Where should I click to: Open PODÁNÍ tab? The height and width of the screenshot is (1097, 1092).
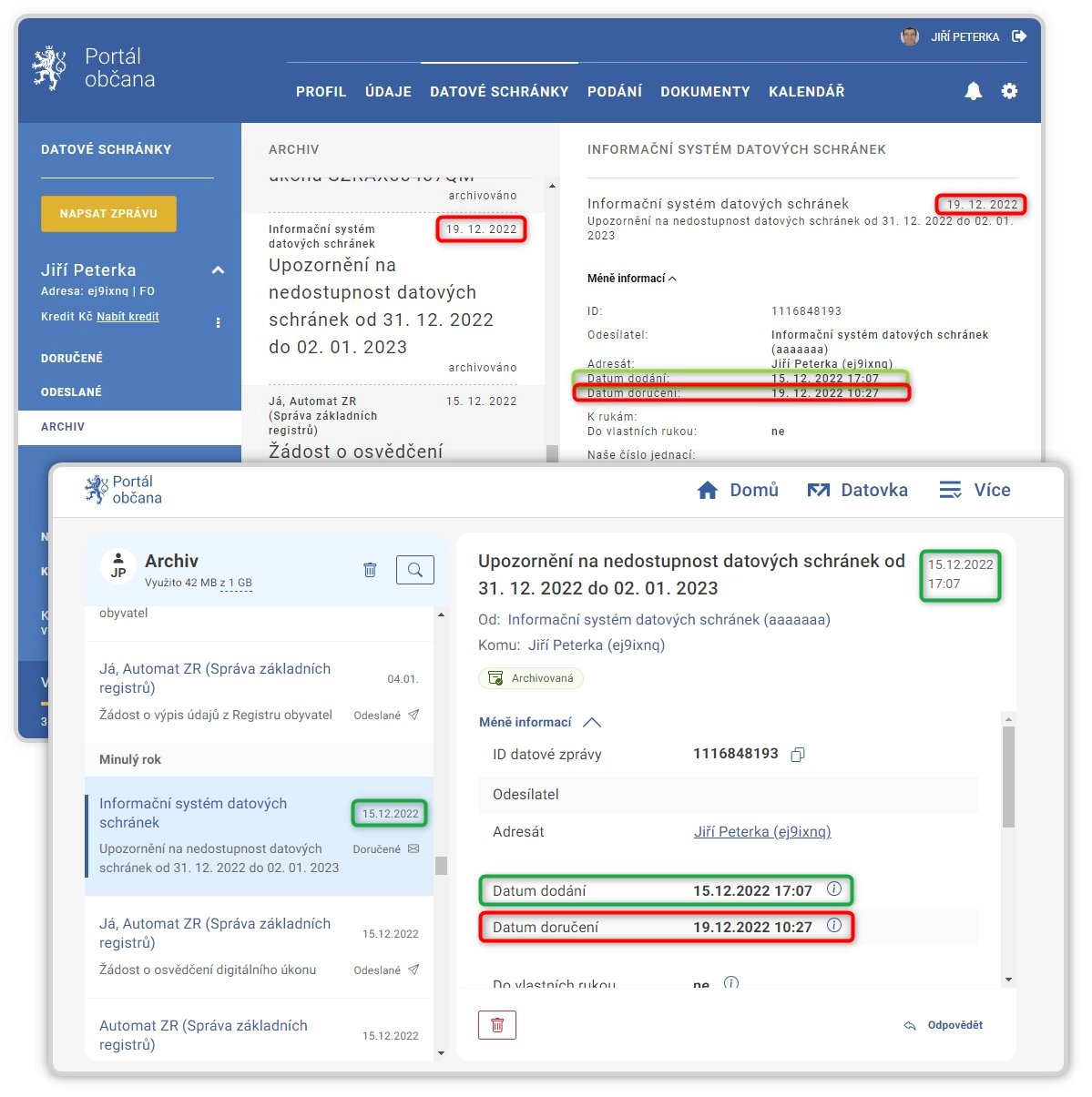(615, 92)
